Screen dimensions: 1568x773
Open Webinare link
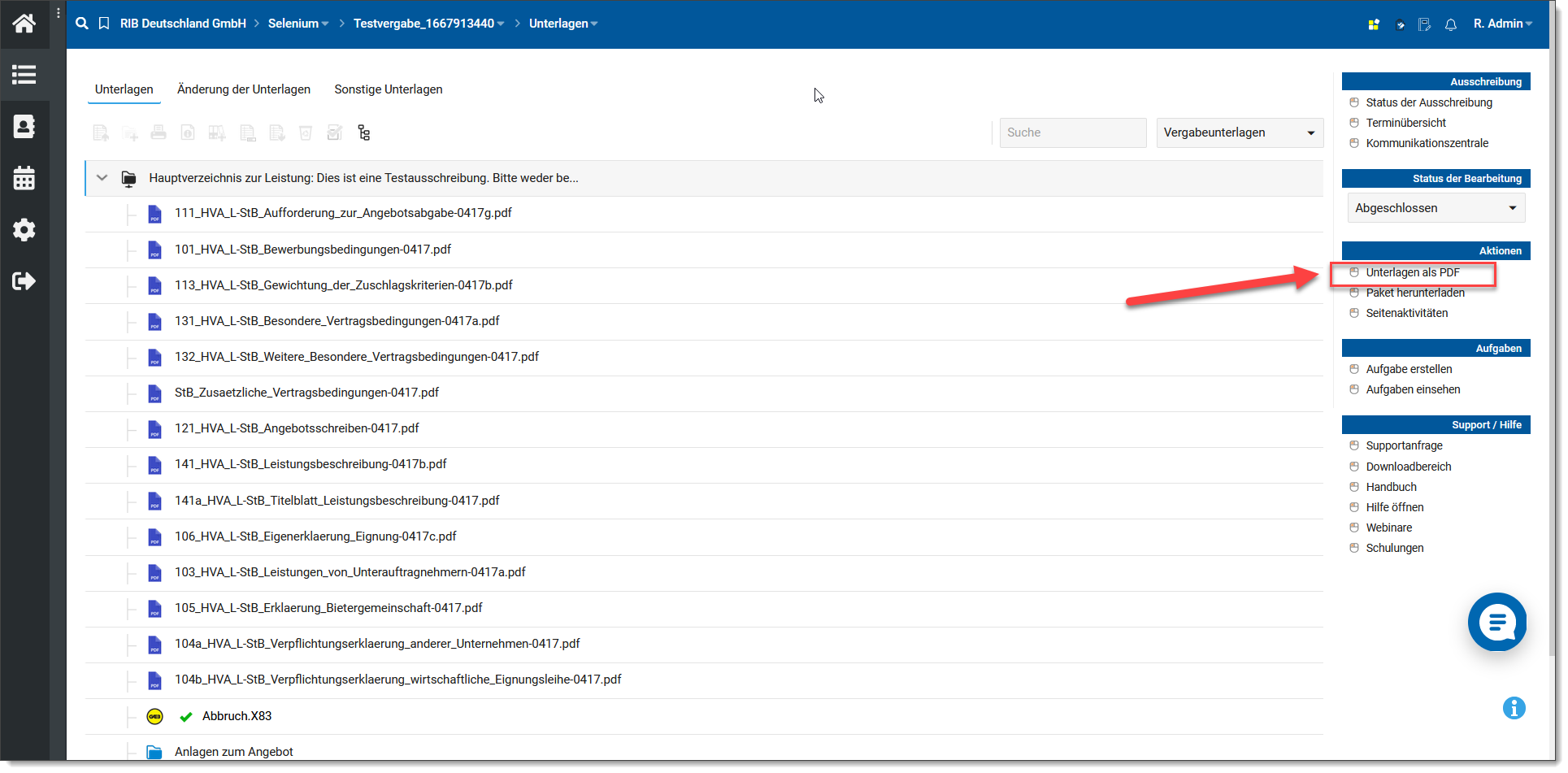tap(1389, 528)
